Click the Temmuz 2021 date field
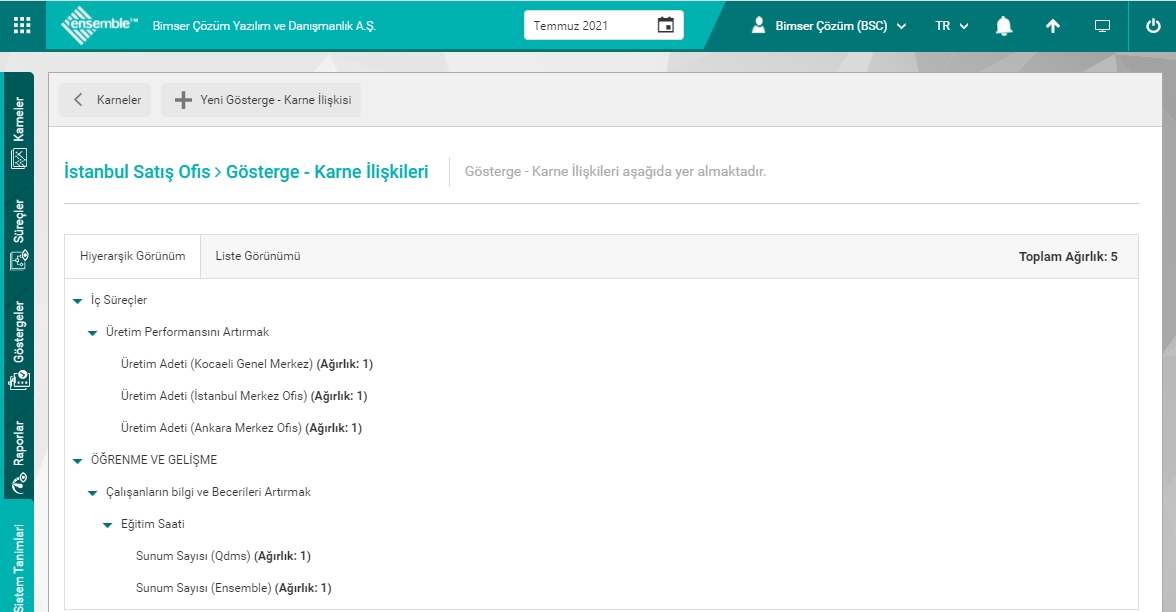This screenshot has width=1176, height=612. point(604,25)
